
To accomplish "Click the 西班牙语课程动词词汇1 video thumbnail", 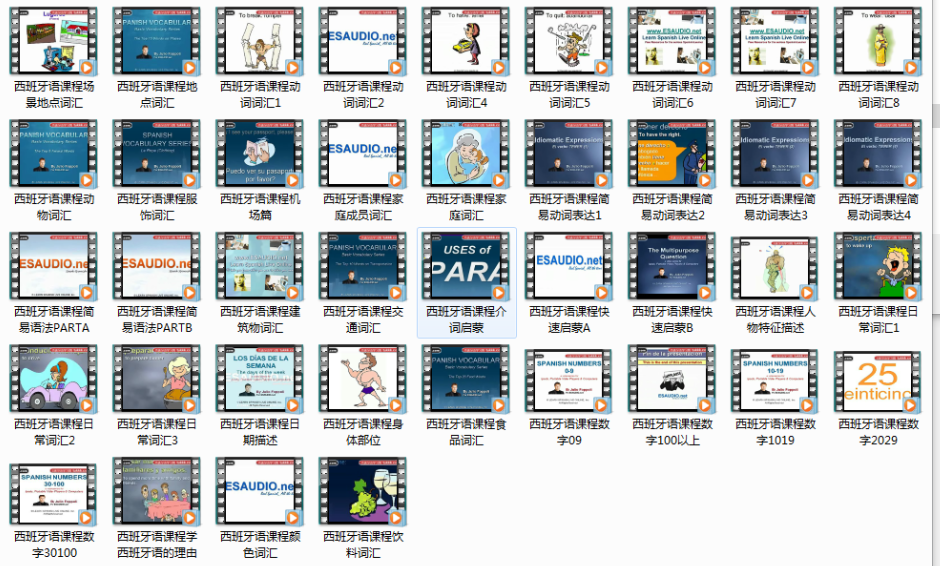I will pyautogui.click(x=259, y=42).
